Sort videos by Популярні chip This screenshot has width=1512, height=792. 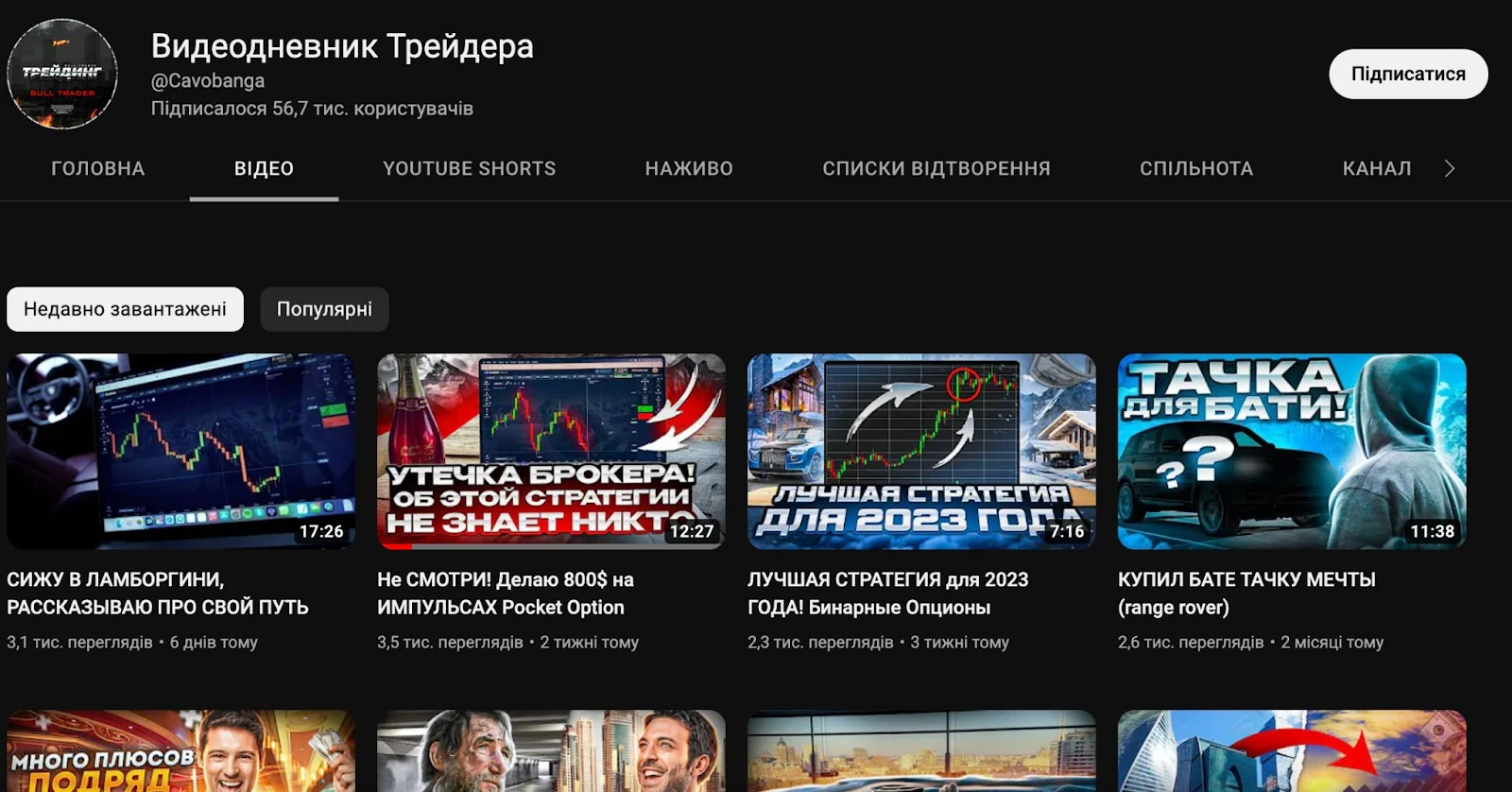click(x=324, y=309)
